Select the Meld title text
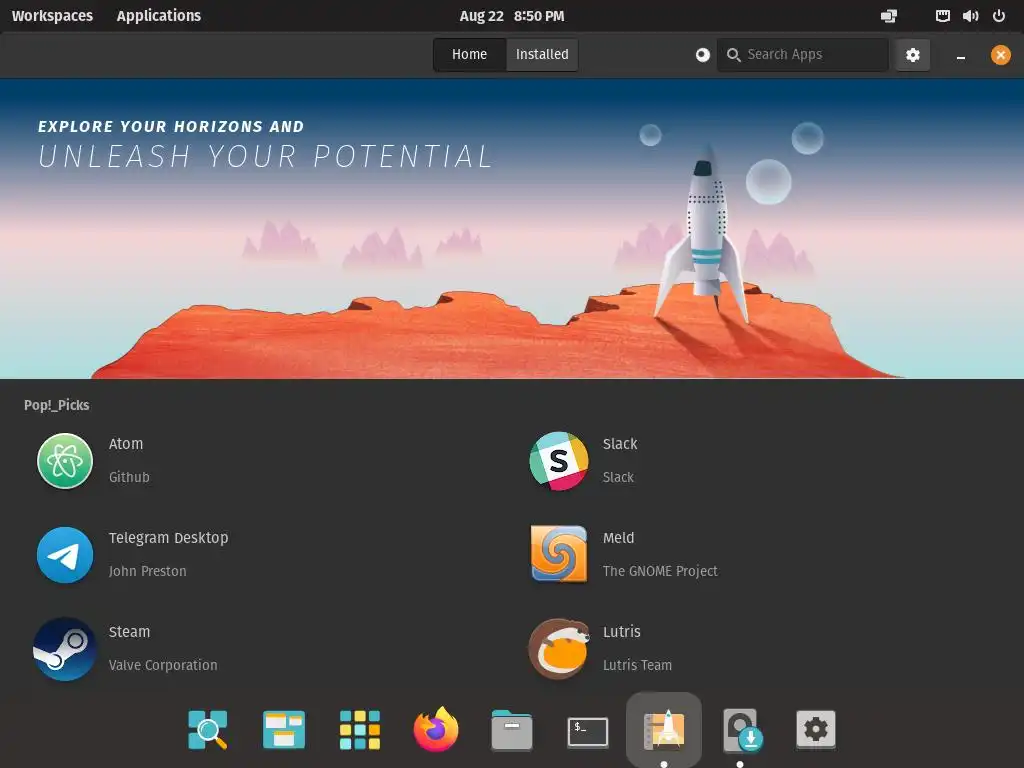 [618, 538]
